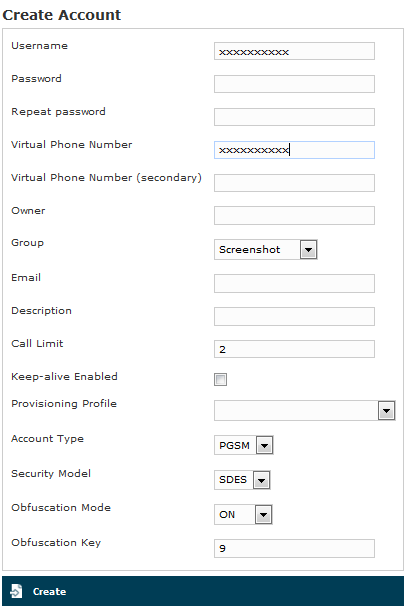
Task: Open the Security Model SDES dropdown
Action: coord(242,480)
